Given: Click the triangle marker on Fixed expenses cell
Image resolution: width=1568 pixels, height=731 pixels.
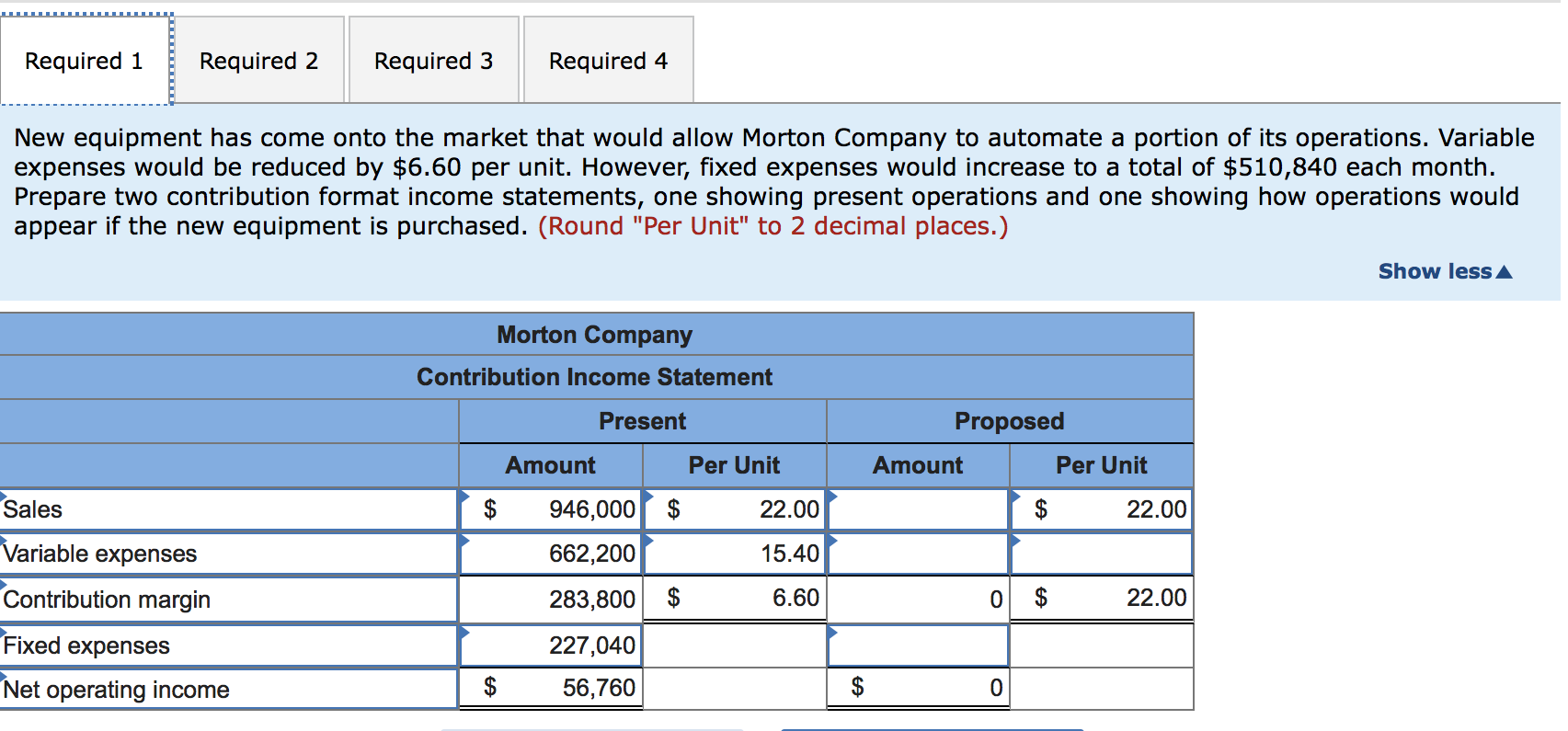Looking at the screenshot, I should (x=465, y=635).
